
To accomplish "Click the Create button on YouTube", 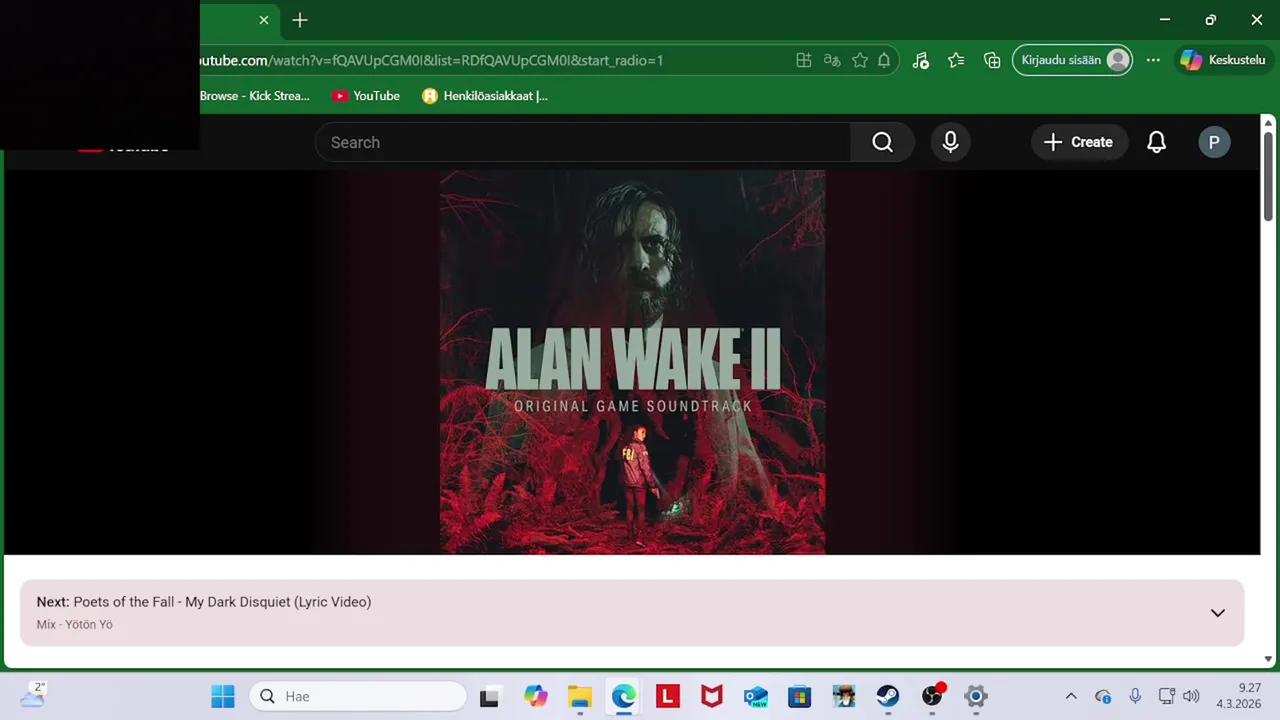I will tap(1078, 142).
